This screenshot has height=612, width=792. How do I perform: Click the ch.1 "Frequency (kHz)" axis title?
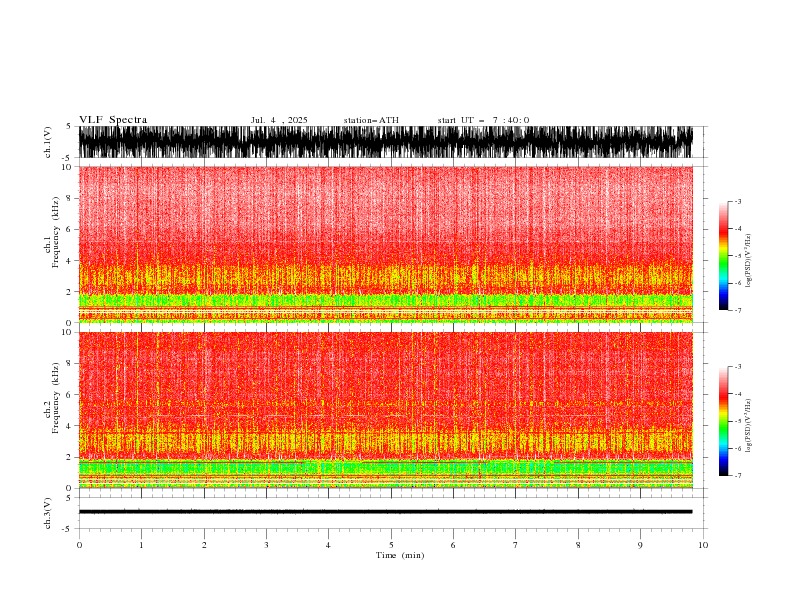point(55,232)
